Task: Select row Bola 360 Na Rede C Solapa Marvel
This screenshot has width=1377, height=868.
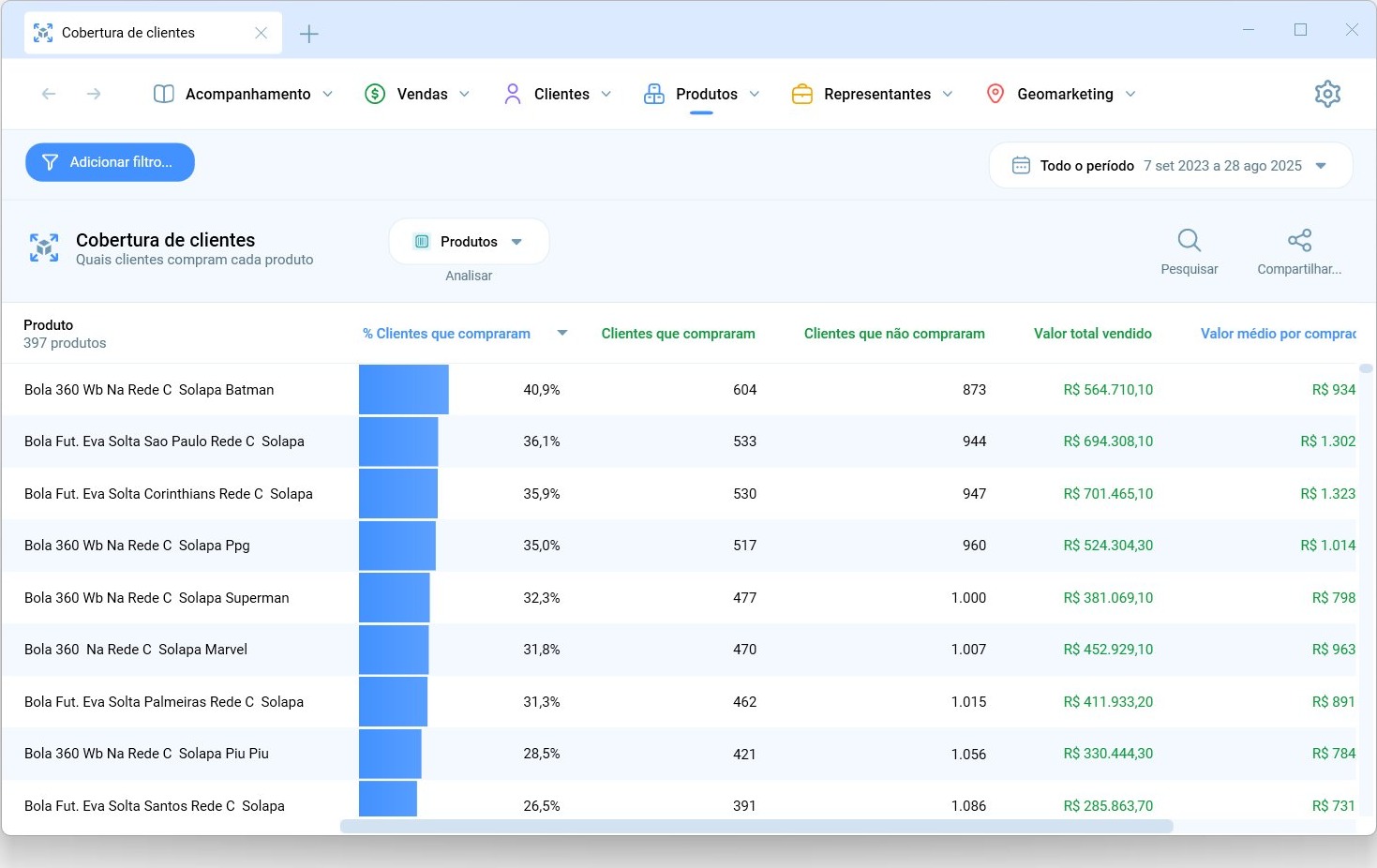Action: tap(681, 649)
